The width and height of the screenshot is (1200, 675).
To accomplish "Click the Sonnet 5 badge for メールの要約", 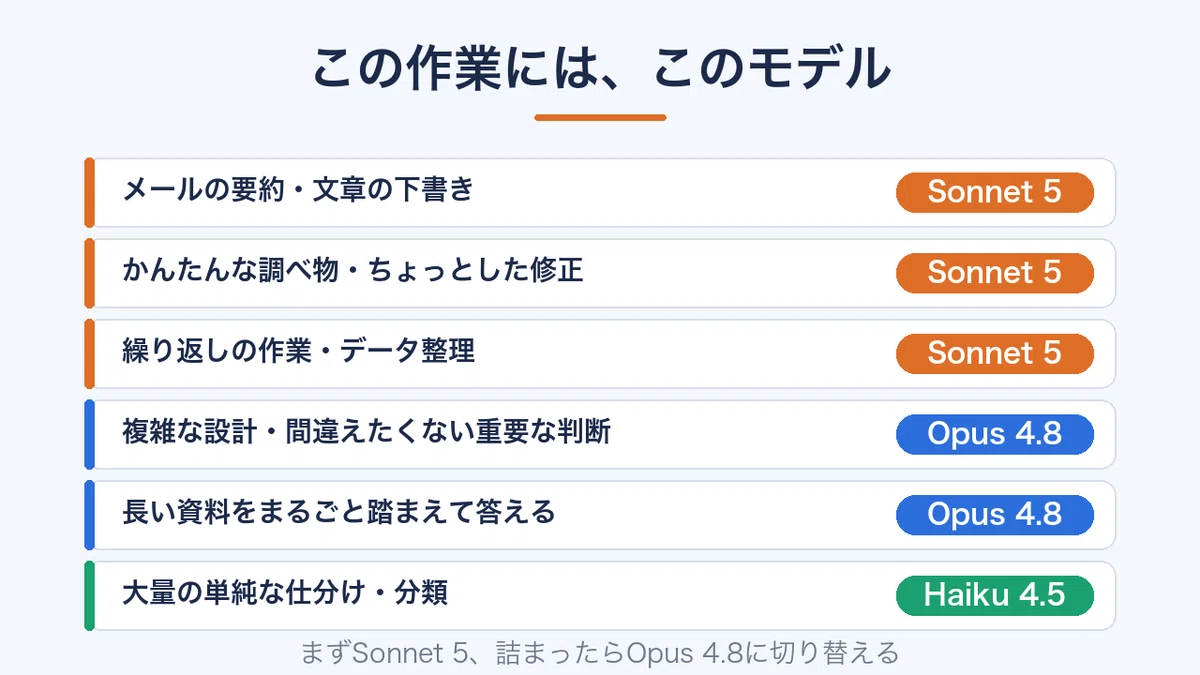I will click(x=994, y=192).
